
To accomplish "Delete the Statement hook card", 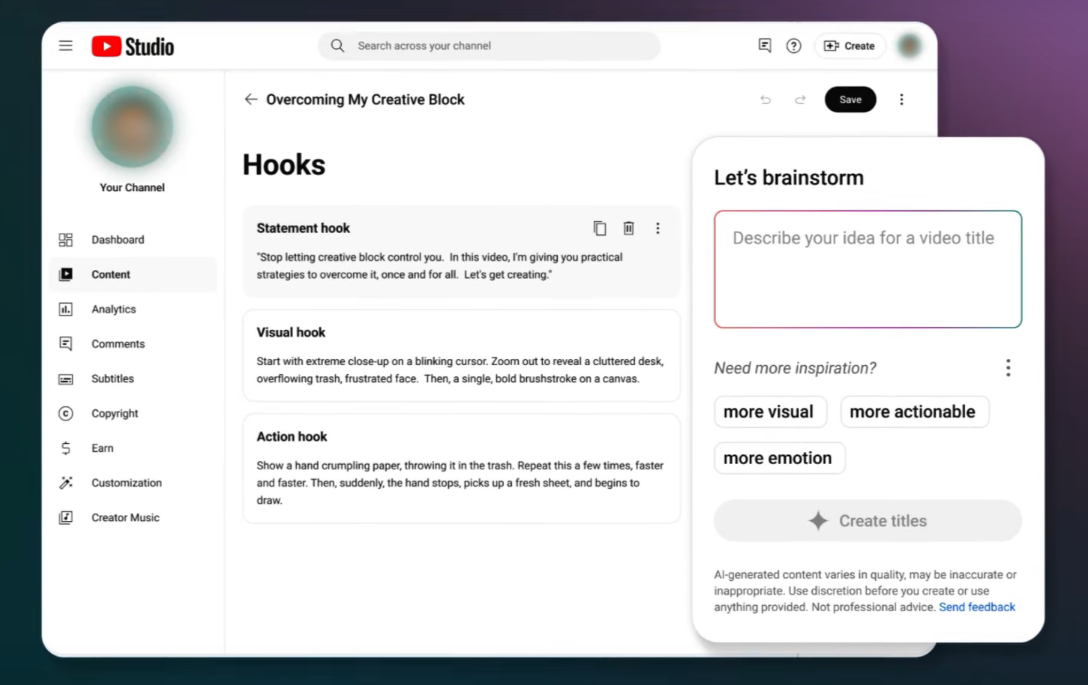I will 629,228.
